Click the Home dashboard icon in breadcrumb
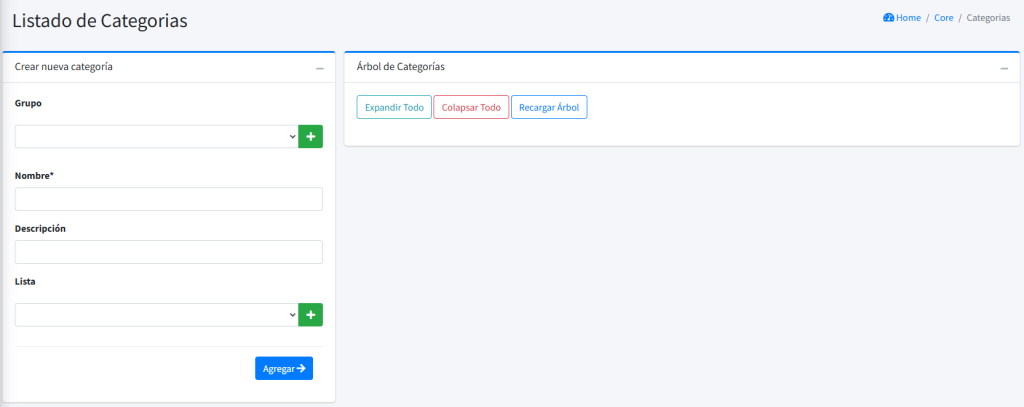 [888, 18]
